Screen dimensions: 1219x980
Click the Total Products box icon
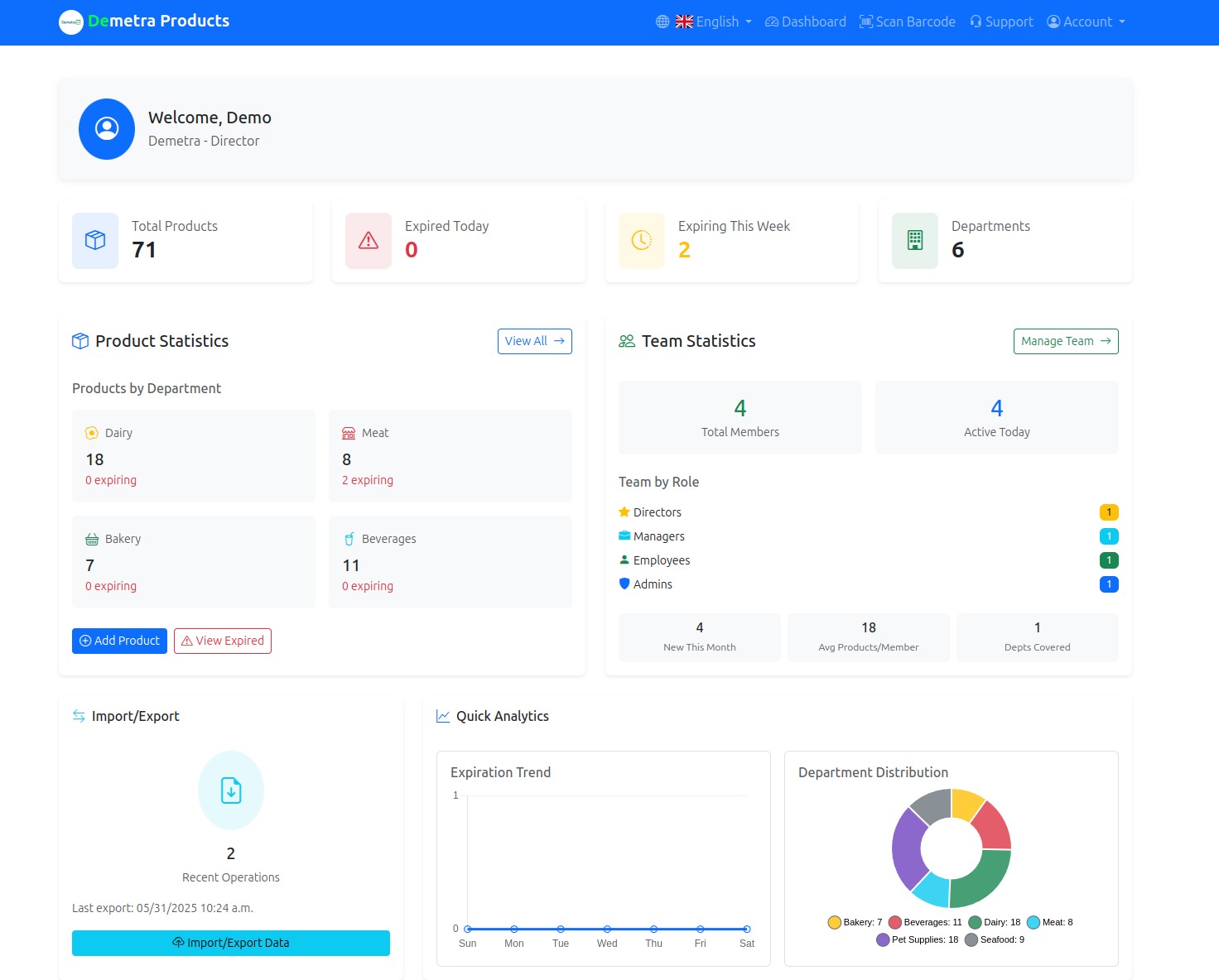coord(94,241)
